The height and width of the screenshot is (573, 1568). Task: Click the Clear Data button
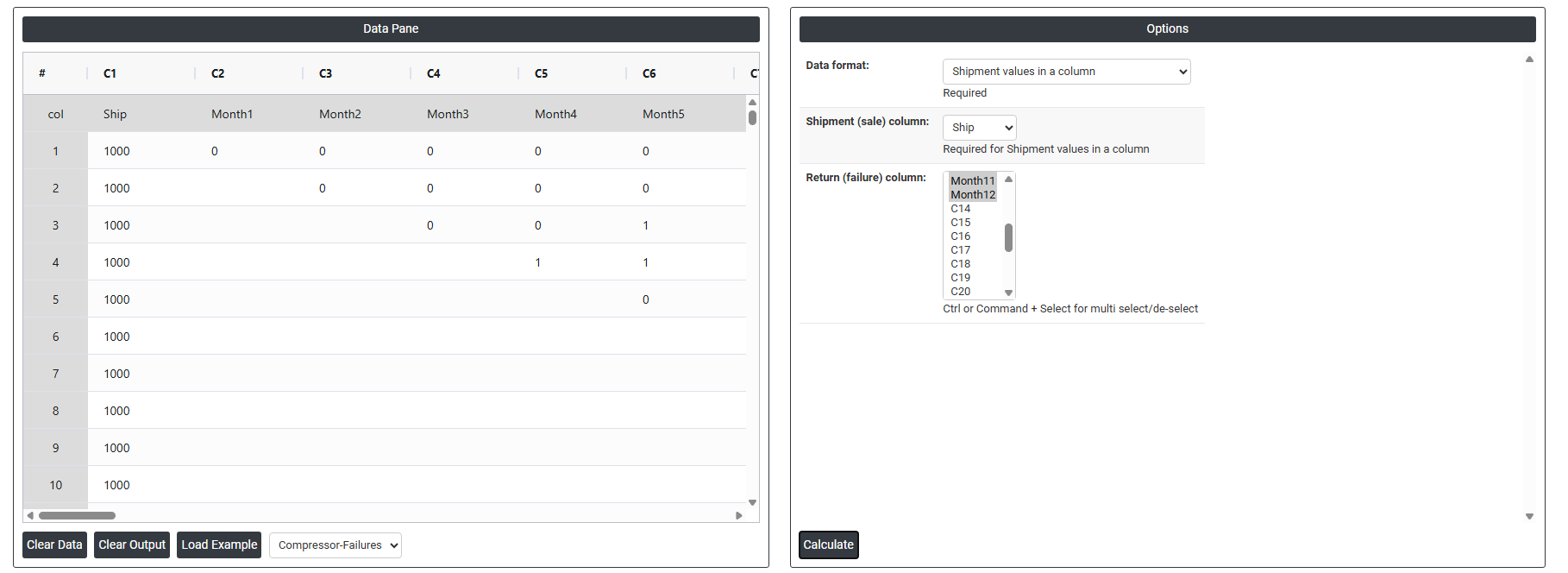coord(54,545)
